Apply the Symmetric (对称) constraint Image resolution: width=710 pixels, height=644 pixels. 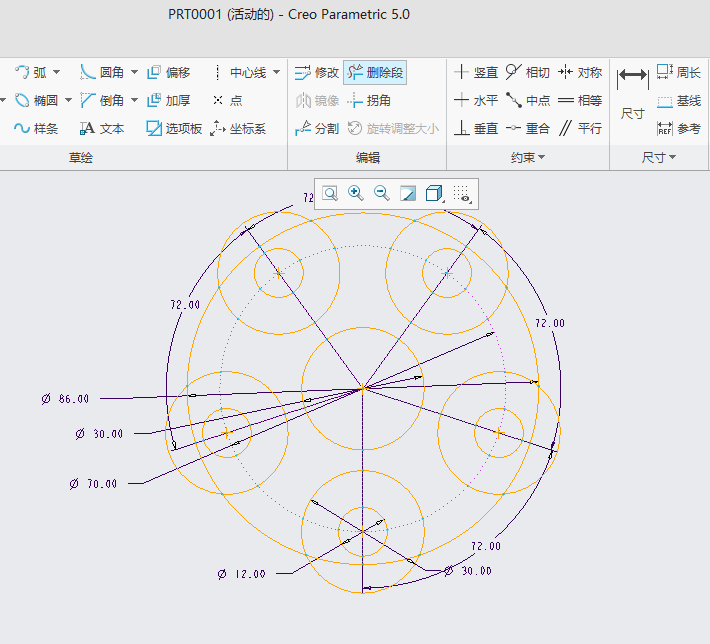580,72
